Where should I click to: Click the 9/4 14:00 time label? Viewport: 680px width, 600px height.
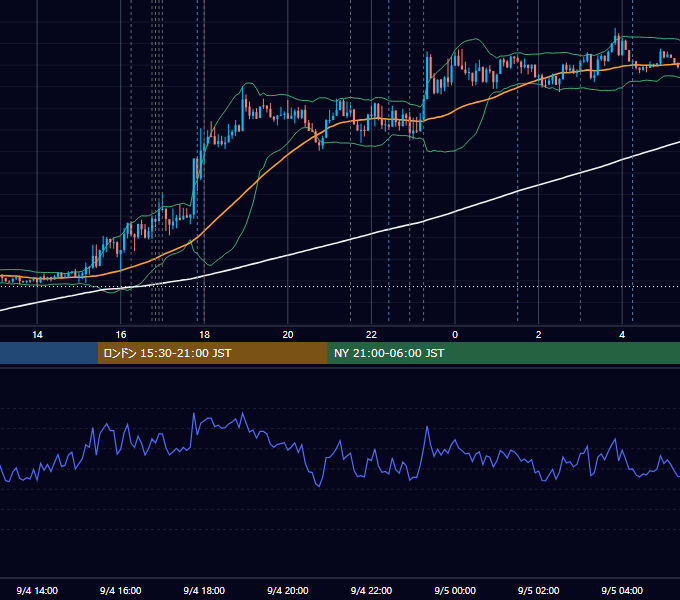(37, 590)
